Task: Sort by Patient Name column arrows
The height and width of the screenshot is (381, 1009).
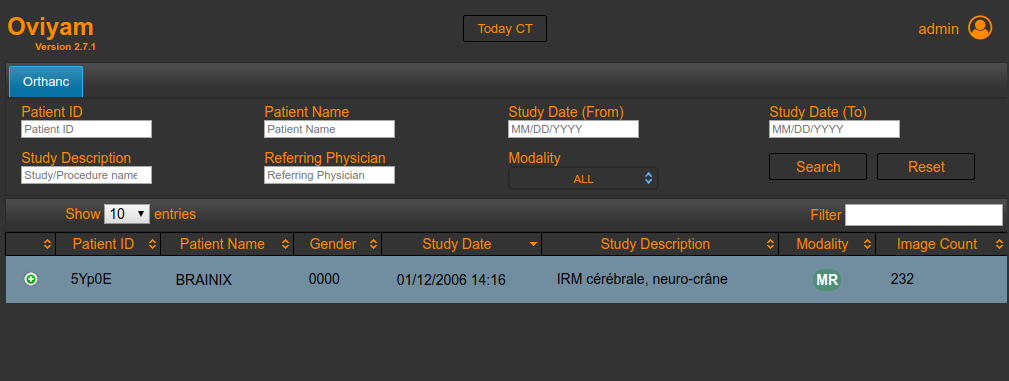Action: 285,245
